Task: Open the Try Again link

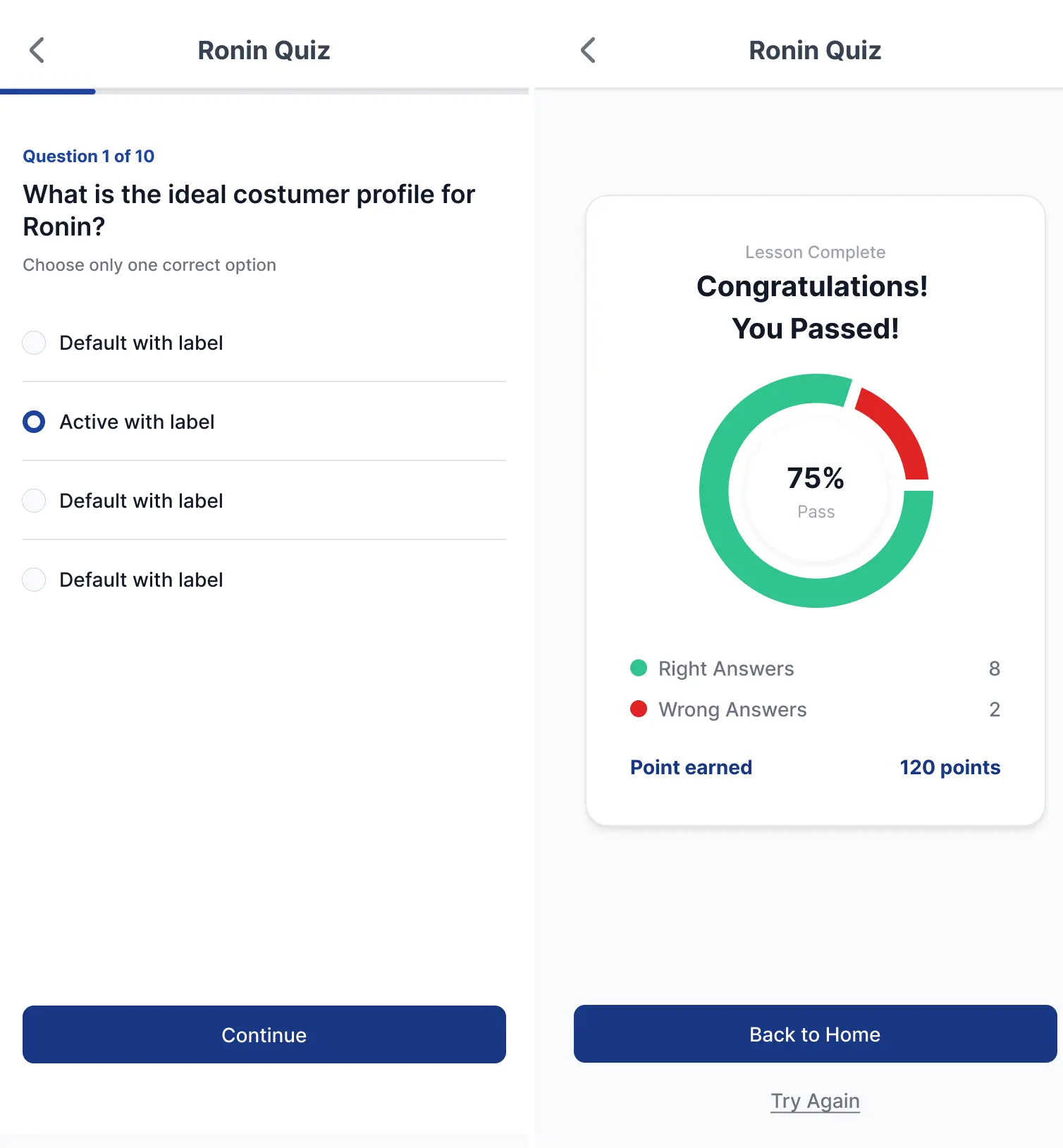Action: tap(816, 1101)
